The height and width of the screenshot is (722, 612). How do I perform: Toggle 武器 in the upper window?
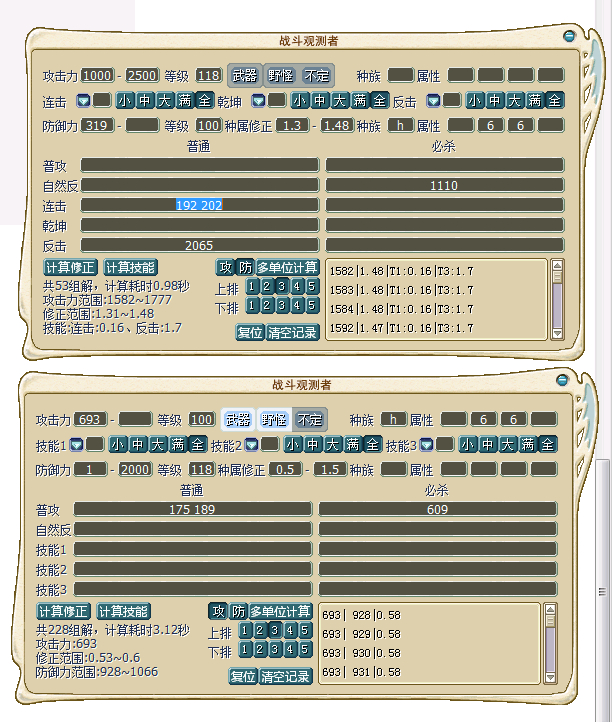(245, 76)
